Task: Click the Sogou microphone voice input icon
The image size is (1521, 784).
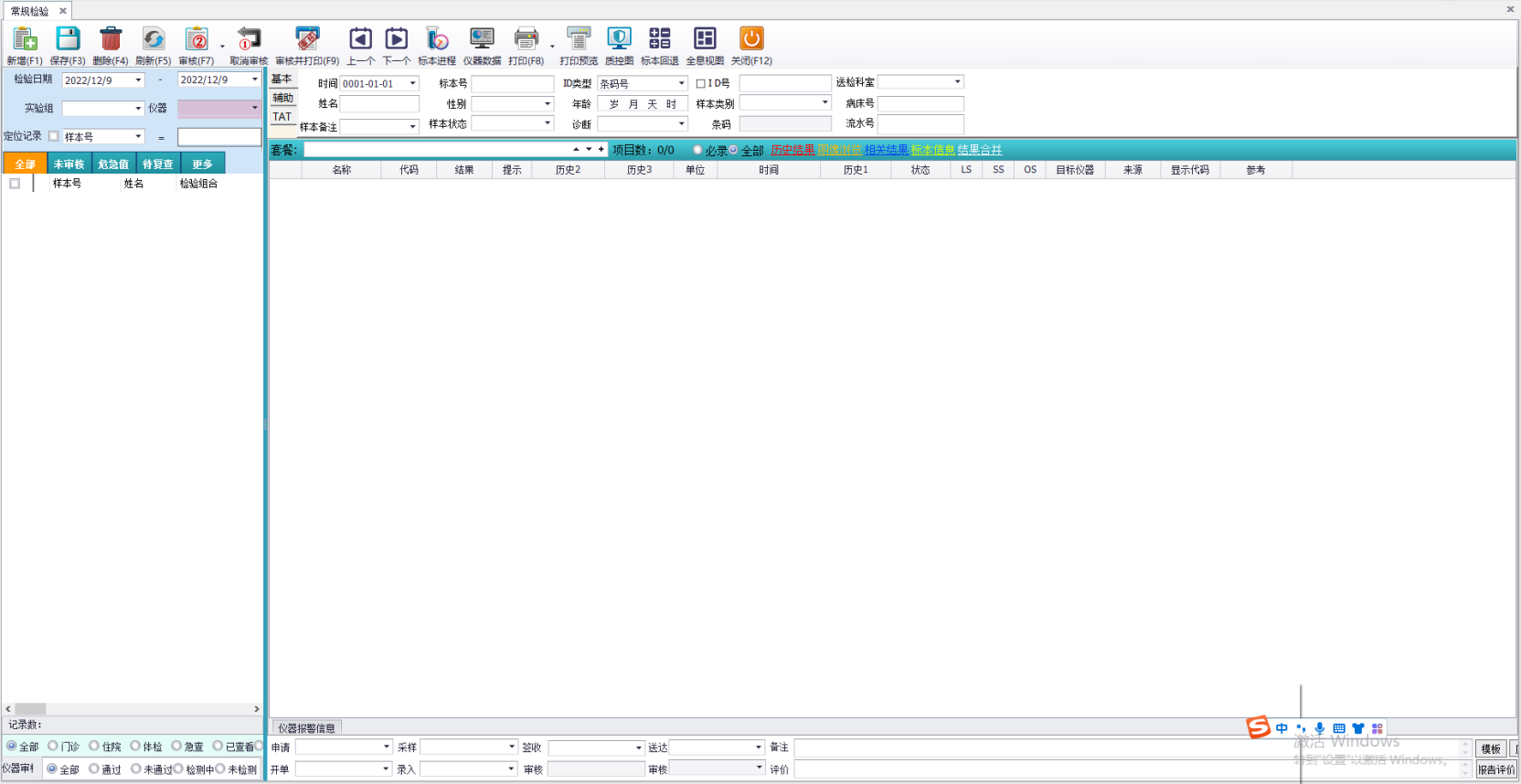Action: pos(1320,728)
